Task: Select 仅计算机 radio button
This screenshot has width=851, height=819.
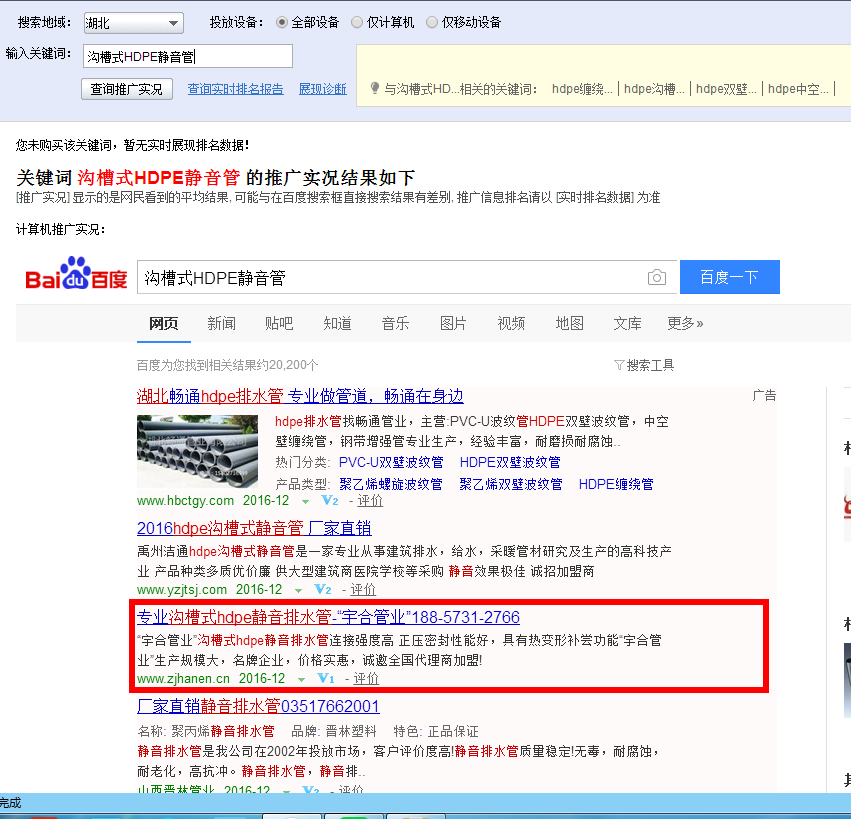Action: 357,22
